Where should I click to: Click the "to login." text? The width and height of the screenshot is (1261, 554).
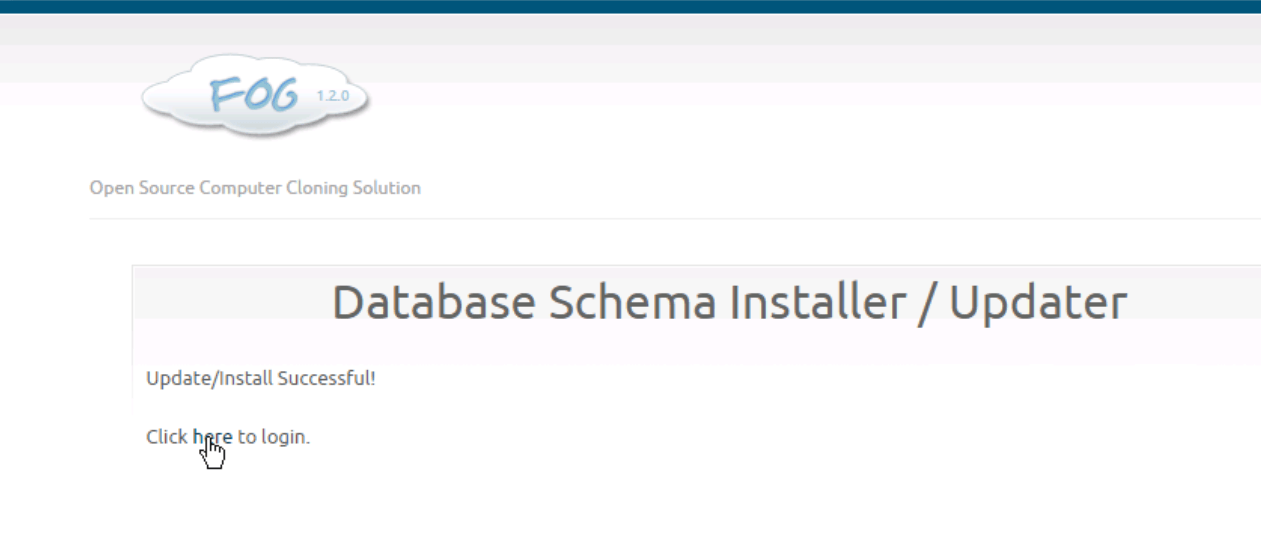pyautogui.click(x=273, y=437)
